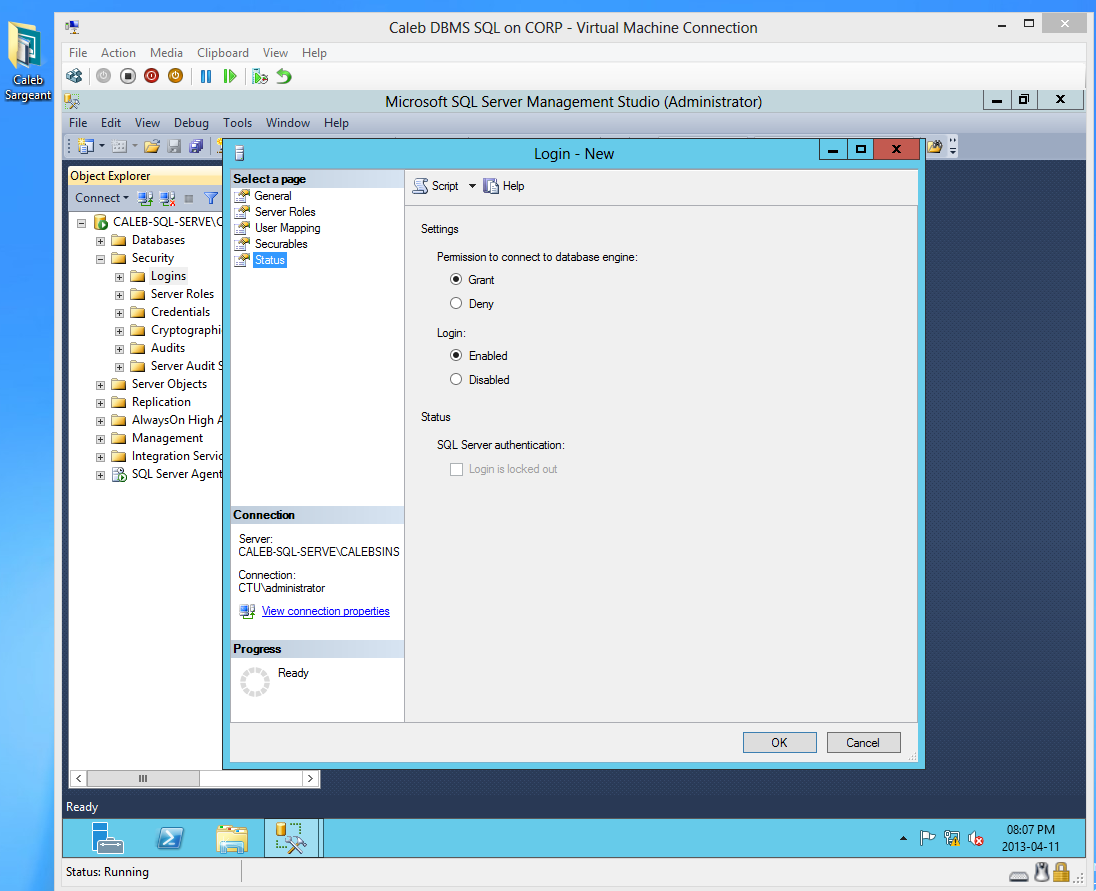Expand the Management node

click(100, 440)
